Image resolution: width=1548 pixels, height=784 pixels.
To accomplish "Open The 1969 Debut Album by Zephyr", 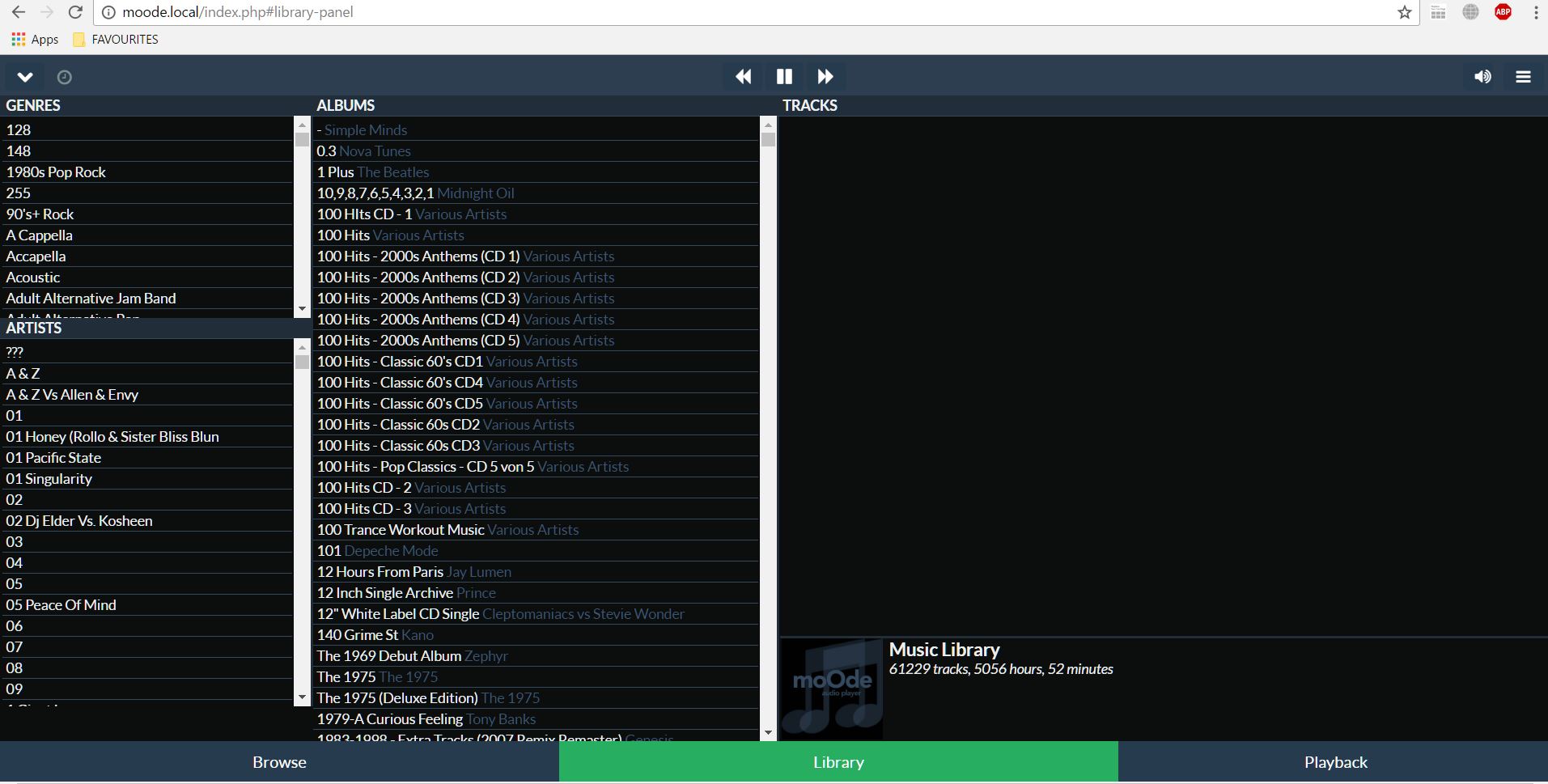I will point(536,655).
